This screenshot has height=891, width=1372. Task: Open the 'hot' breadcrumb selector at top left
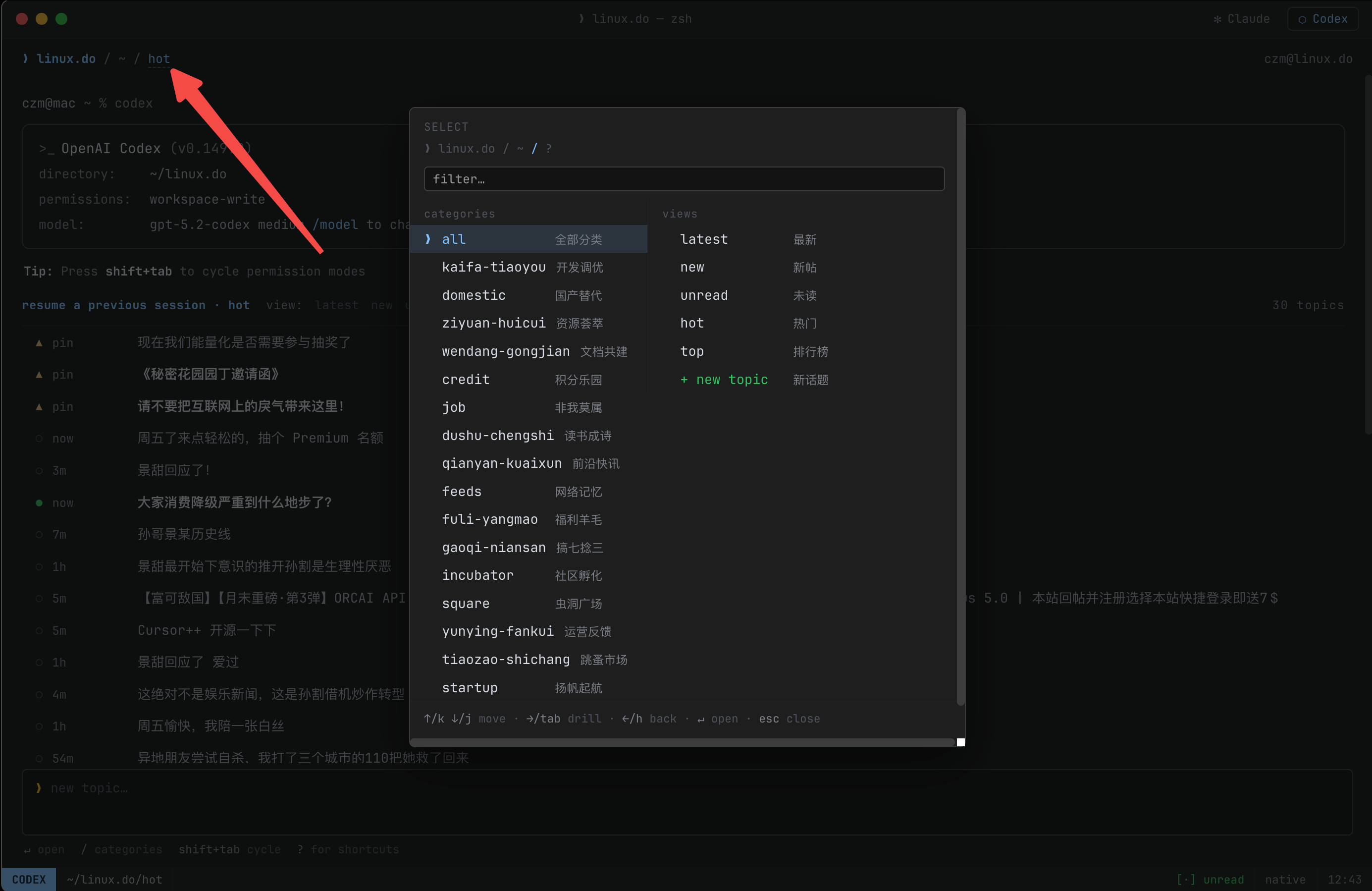click(159, 58)
